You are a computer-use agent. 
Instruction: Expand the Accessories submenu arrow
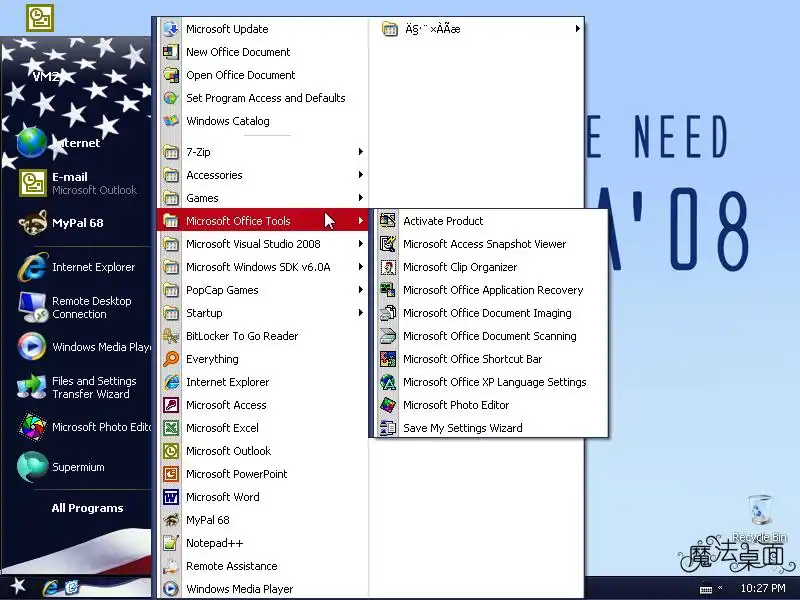coord(361,174)
